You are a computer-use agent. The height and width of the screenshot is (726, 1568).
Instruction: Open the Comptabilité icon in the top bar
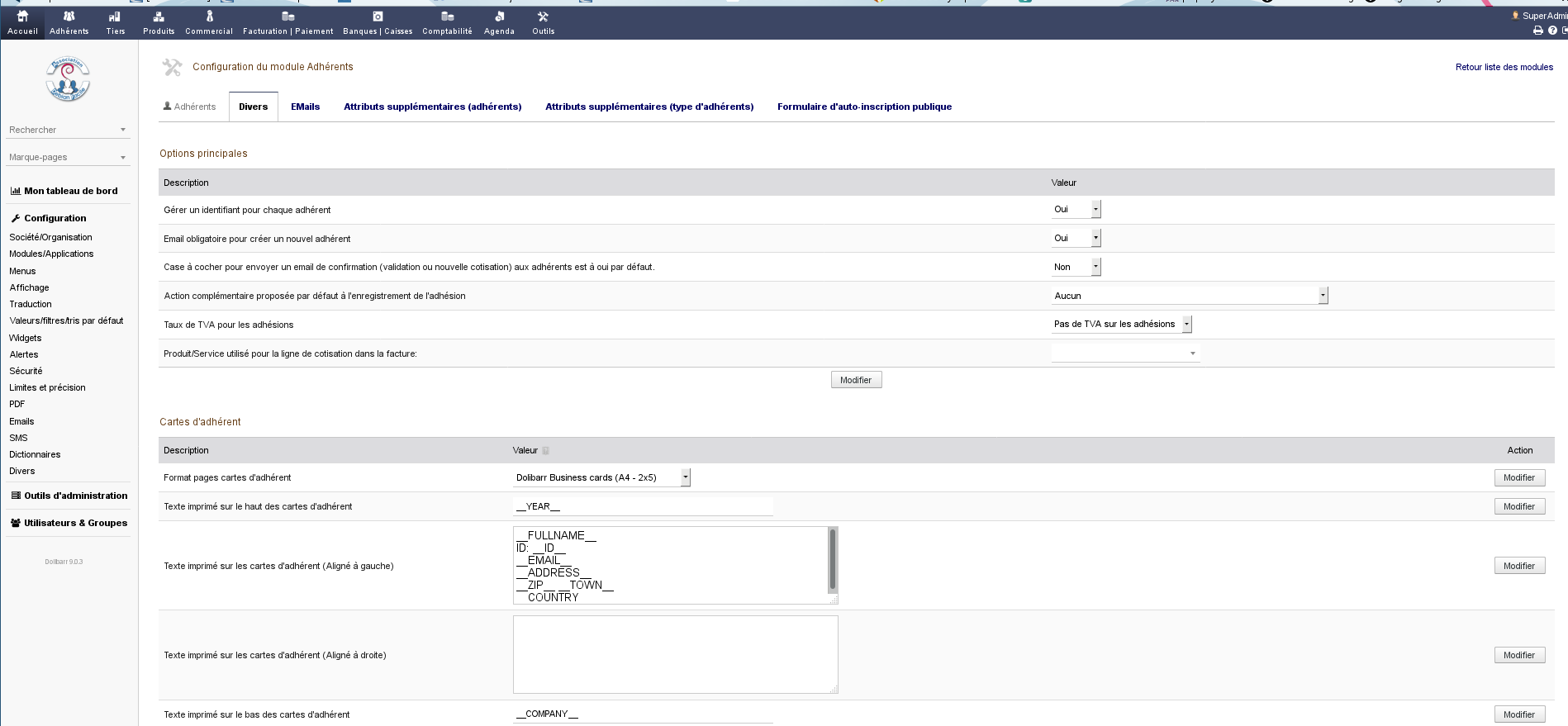coord(447,17)
